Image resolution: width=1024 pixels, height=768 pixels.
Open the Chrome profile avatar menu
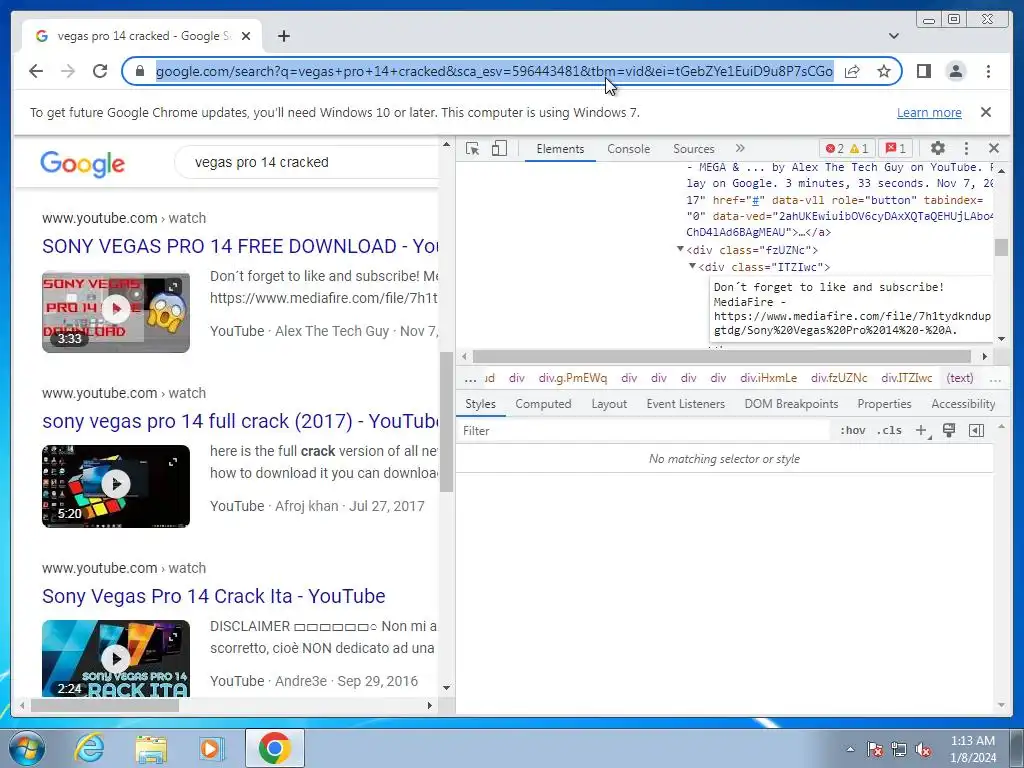pyautogui.click(x=955, y=71)
